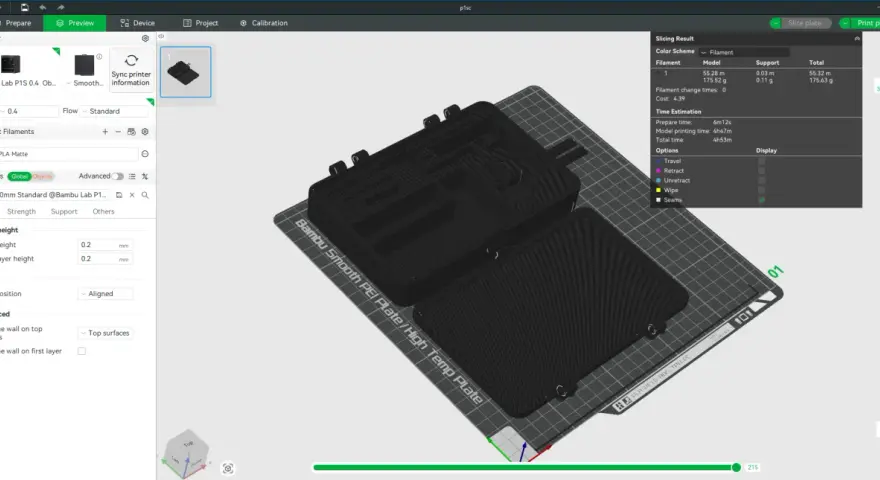Click the initial layer height 0.2 input field

pos(105,259)
